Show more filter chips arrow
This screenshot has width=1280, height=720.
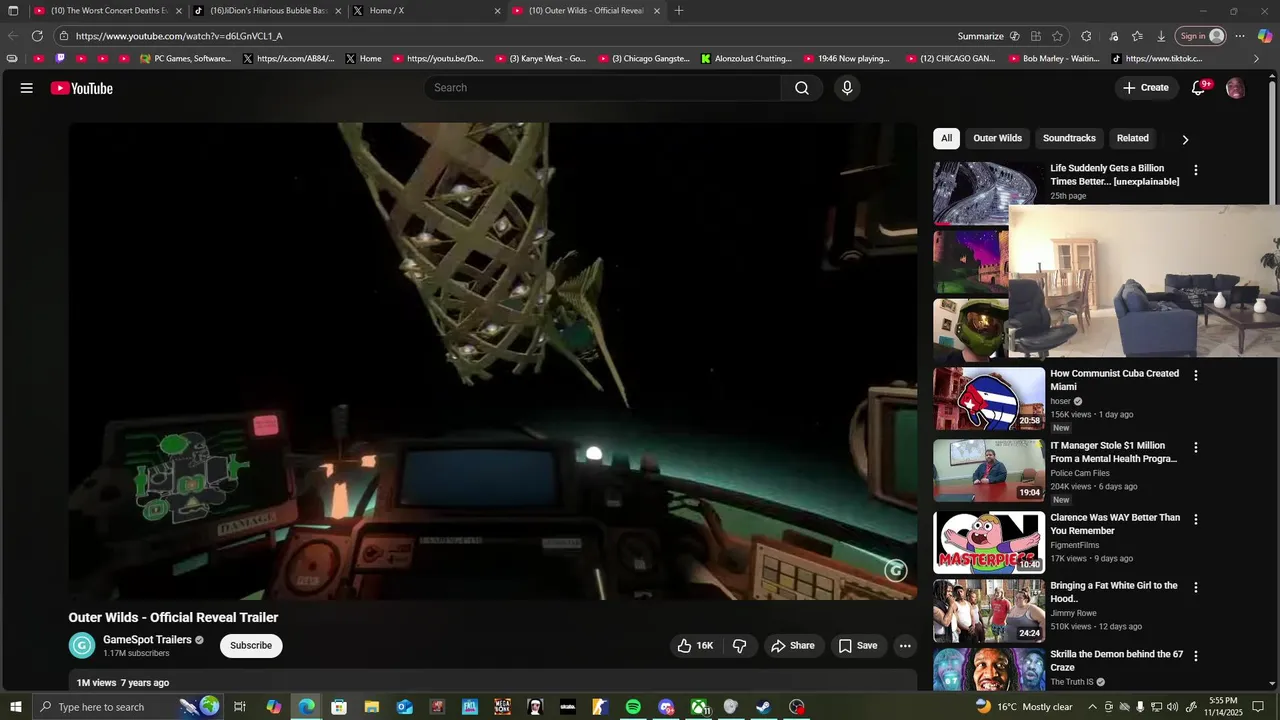tap(1185, 139)
